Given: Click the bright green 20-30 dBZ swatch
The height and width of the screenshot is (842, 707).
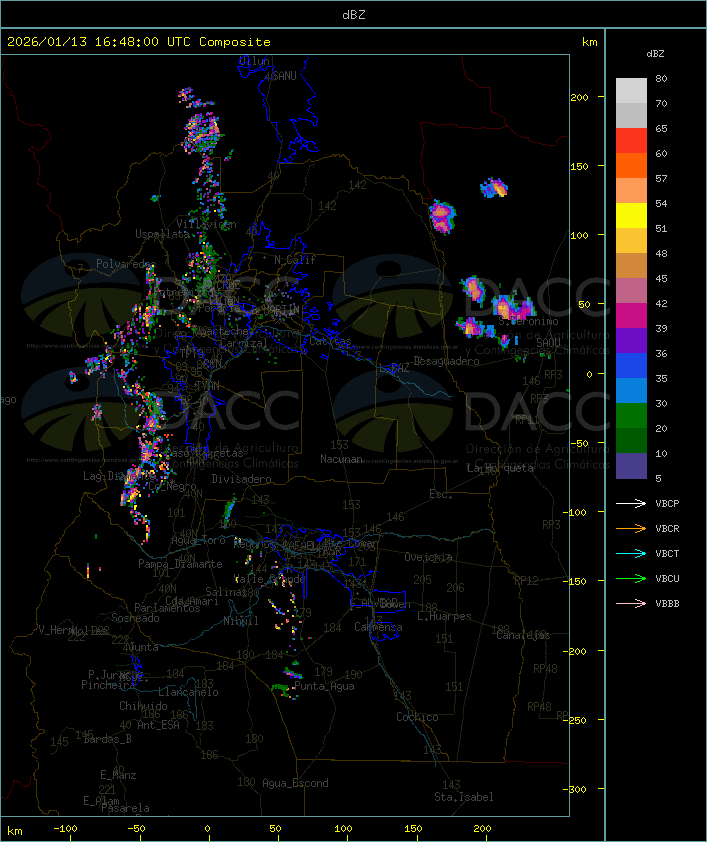Looking at the screenshot, I should coord(631,416).
